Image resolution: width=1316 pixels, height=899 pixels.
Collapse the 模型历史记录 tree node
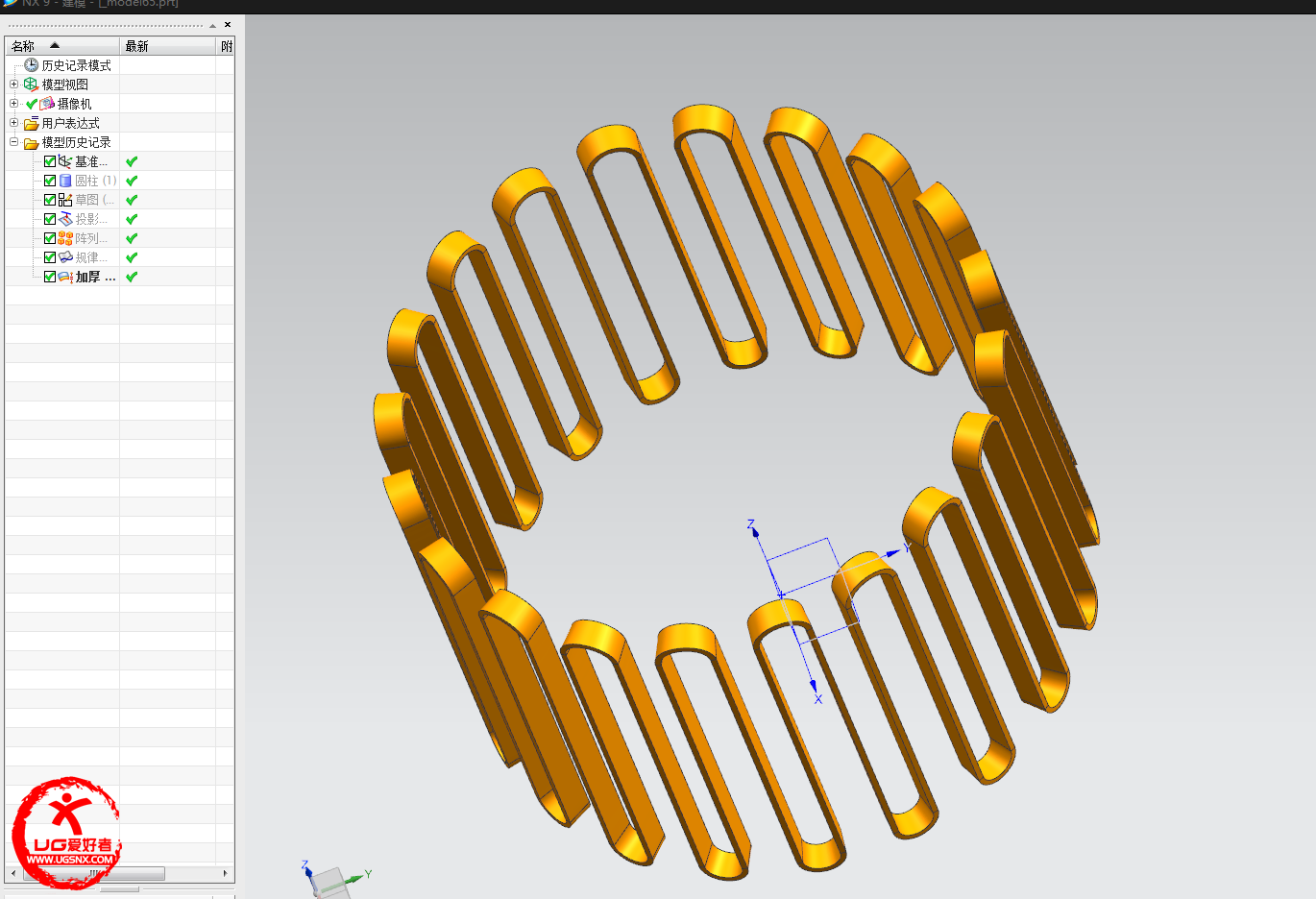[13, 142]
